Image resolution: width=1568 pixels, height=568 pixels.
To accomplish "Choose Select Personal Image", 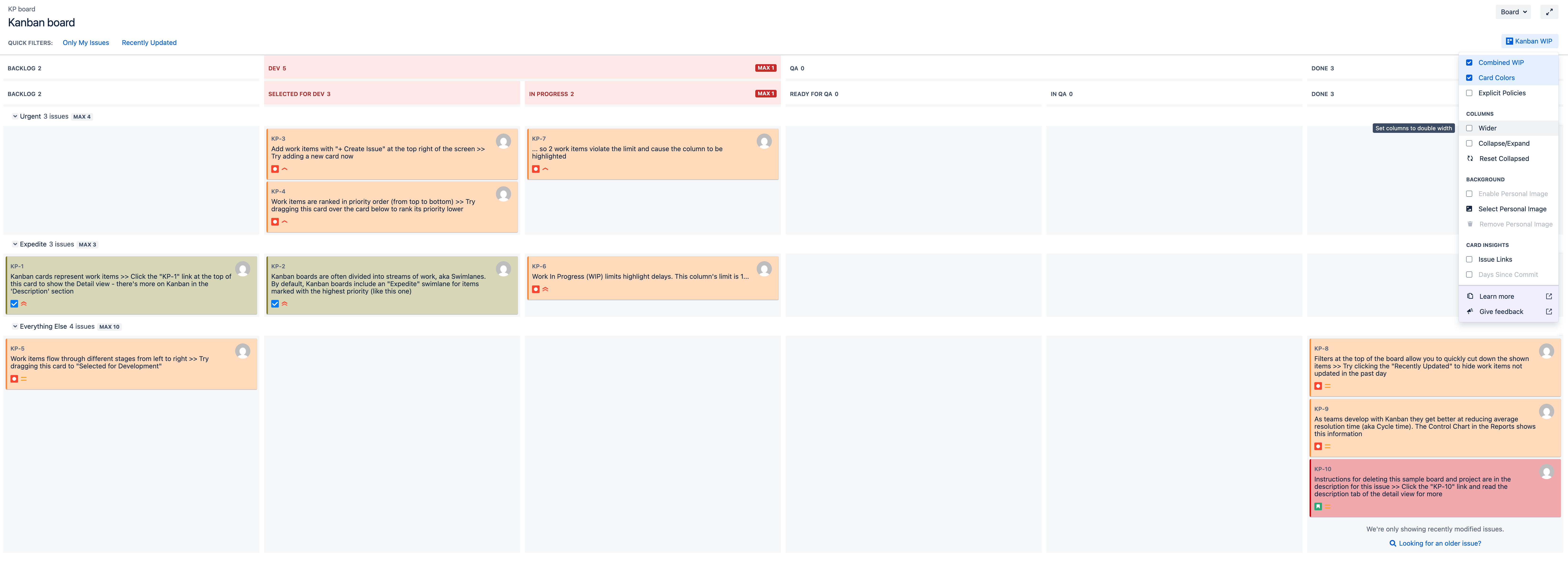I will [1508, 209].
